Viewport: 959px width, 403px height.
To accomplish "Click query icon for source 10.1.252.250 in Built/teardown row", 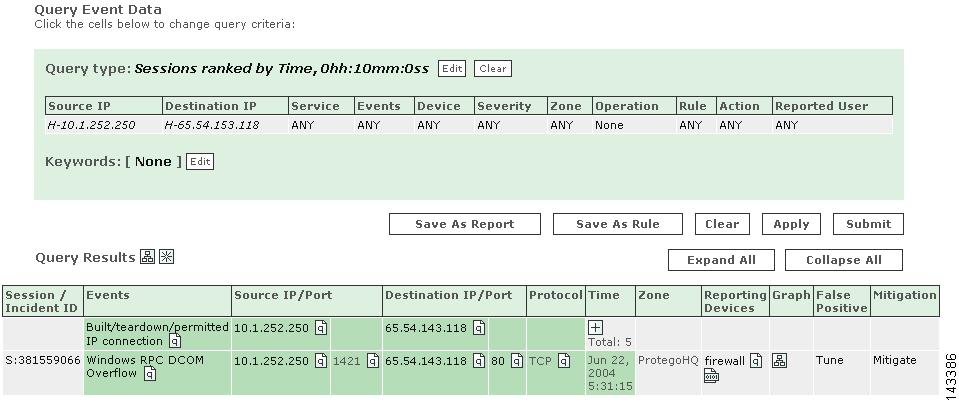I will click(x=321, y=328).
